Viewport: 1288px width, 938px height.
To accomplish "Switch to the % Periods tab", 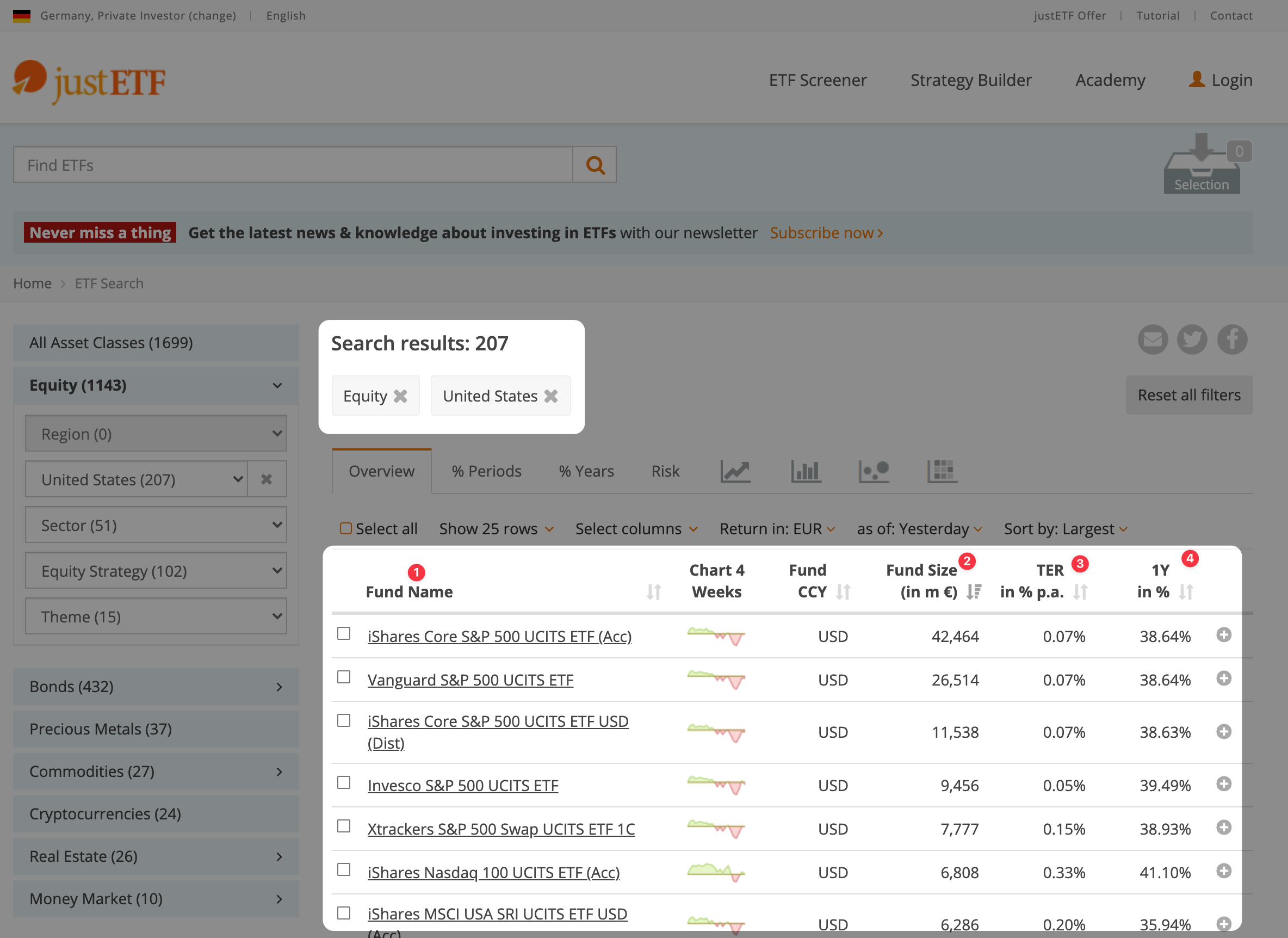I will pos(487,471).
